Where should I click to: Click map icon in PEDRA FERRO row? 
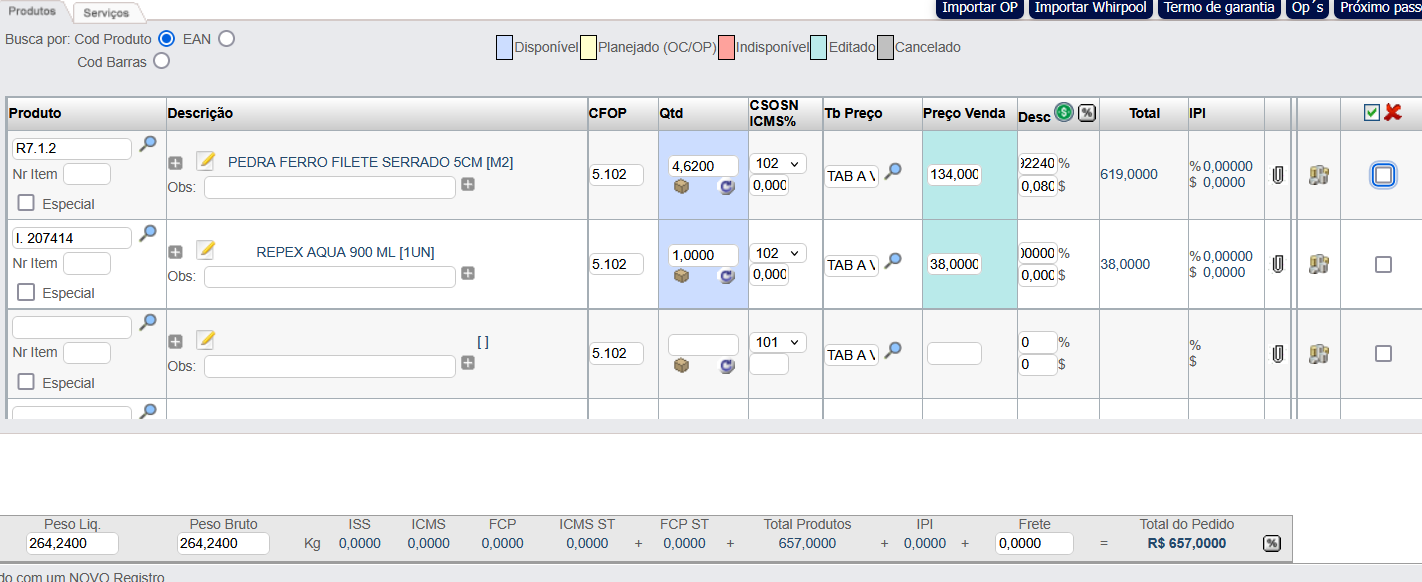pyautogui.click(x=1319, y=175)
